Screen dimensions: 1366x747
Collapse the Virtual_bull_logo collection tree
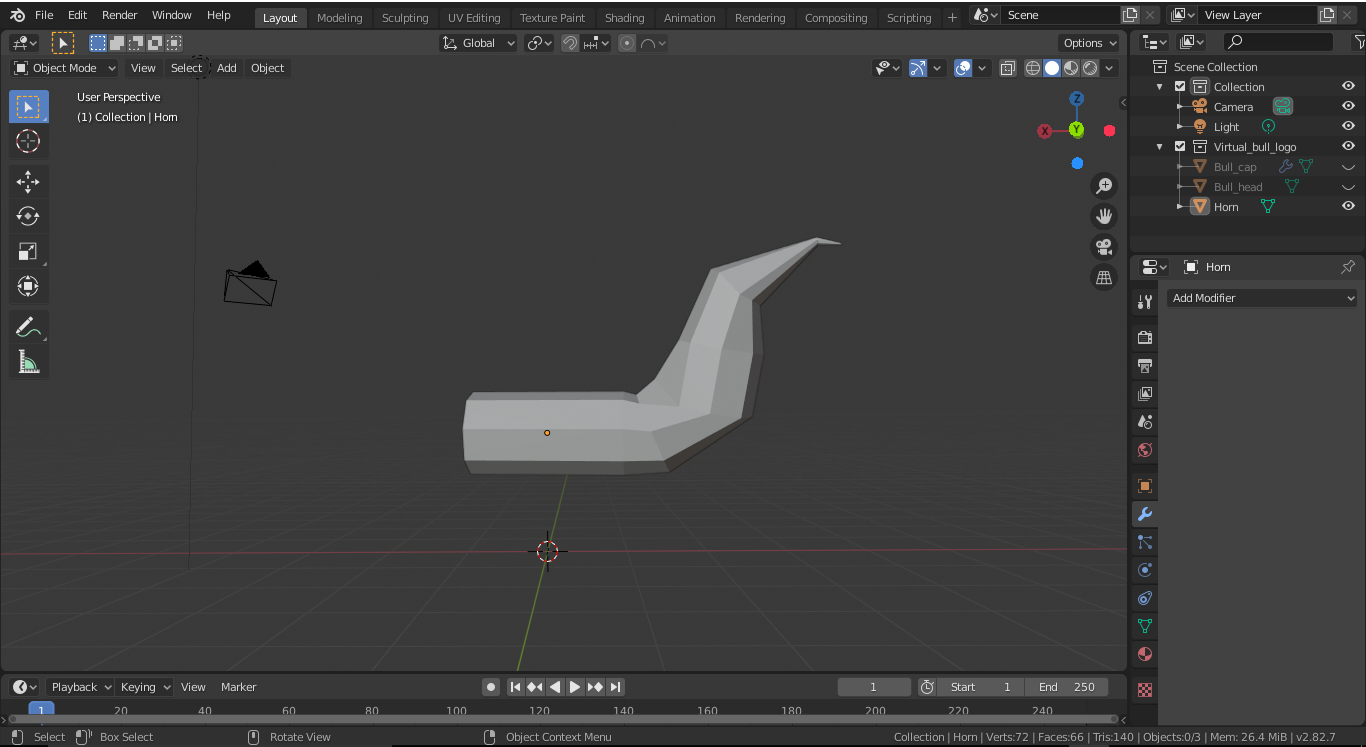click(1160, 147)
